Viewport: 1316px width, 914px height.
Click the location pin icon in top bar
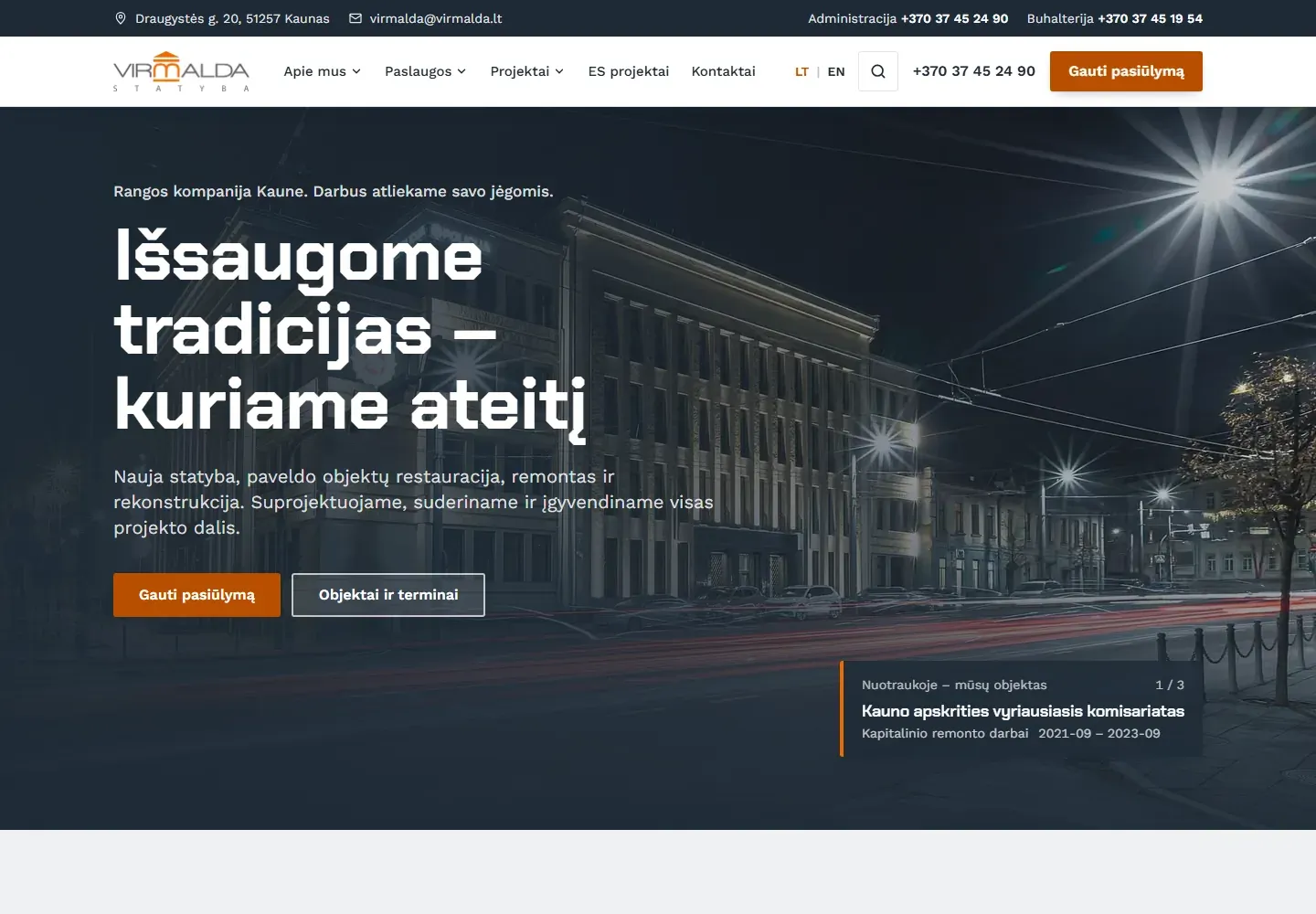(x=121, y=18)
